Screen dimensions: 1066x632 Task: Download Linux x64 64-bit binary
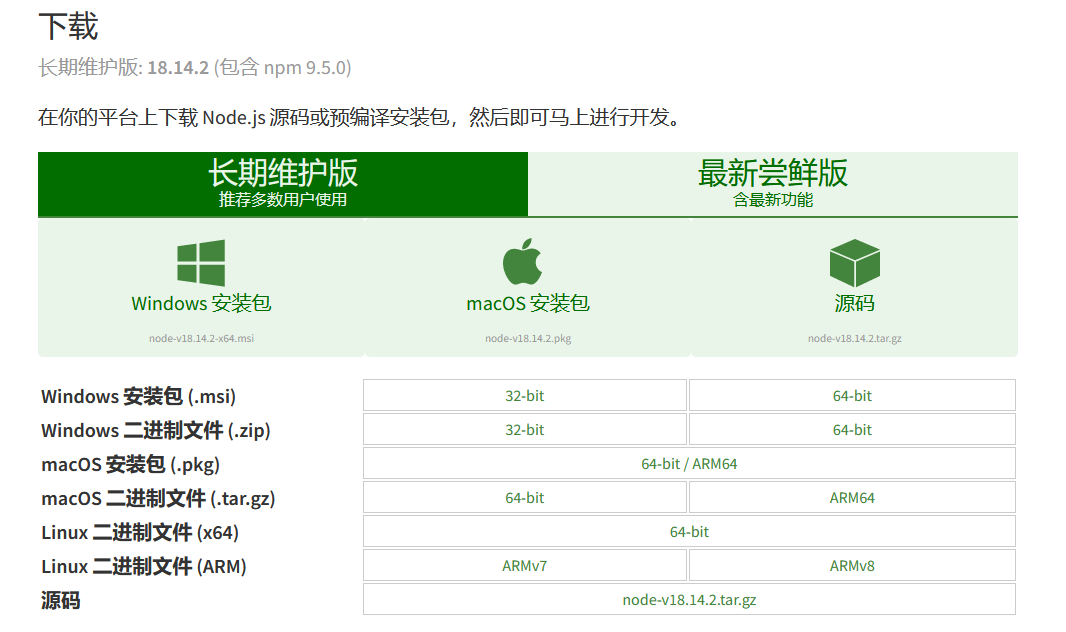point(689,531)
